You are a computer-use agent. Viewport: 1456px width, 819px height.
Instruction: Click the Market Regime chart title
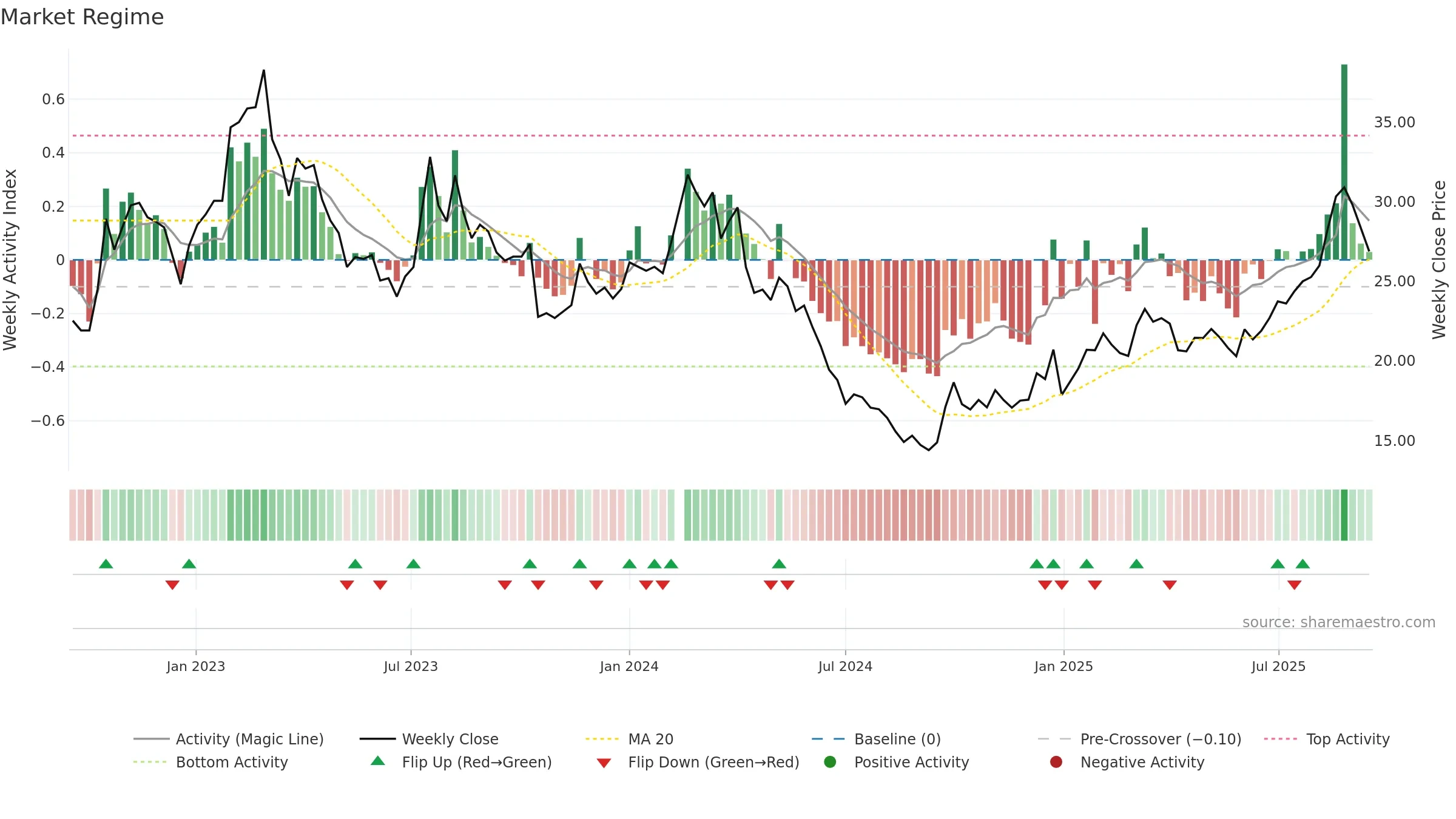click(x=83, y=17)
